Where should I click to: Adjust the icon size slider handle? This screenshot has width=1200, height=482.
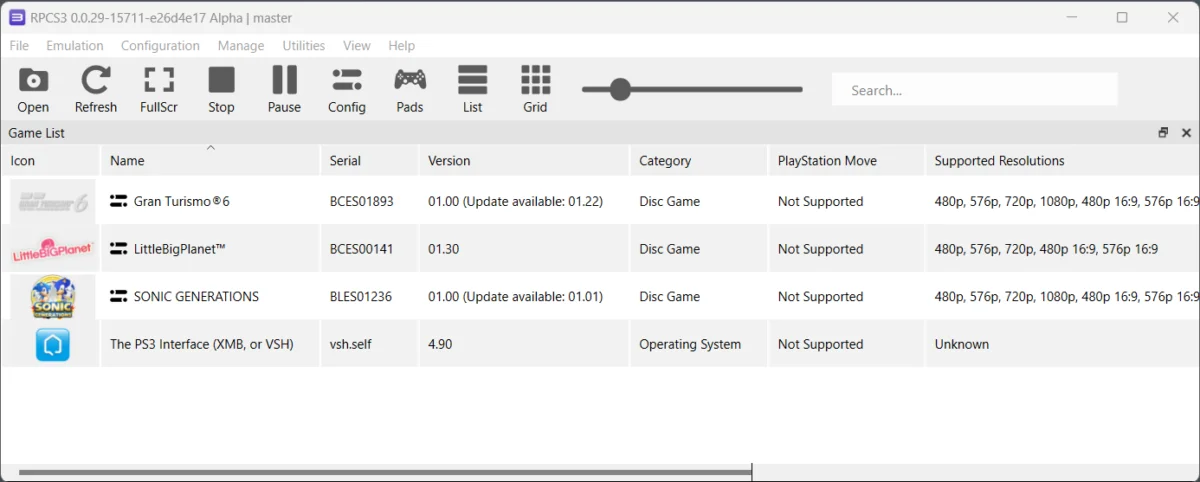click(620, 90)
